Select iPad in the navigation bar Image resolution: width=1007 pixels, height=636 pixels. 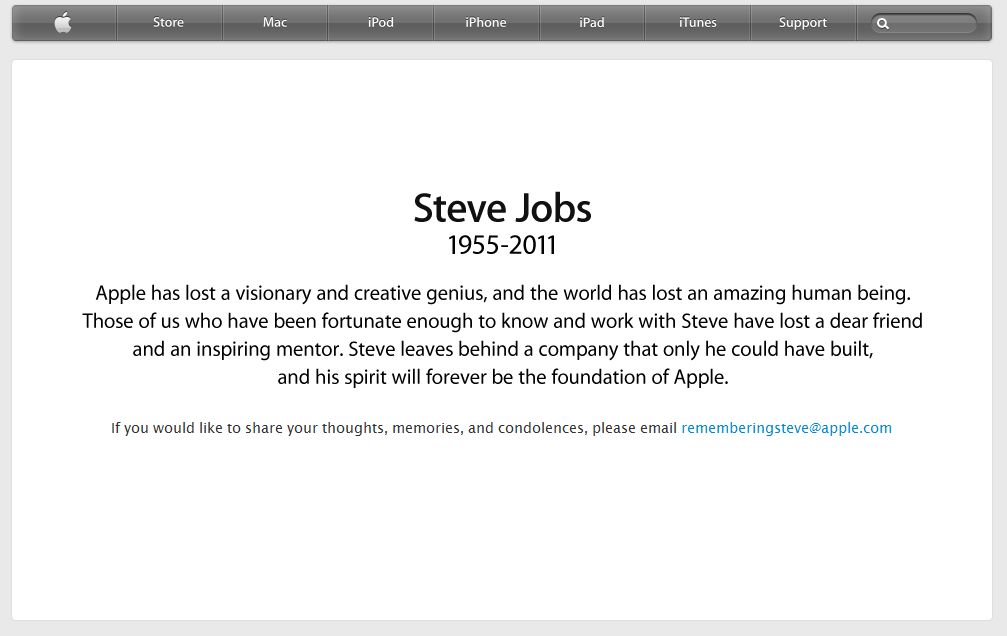pos(592,22)
